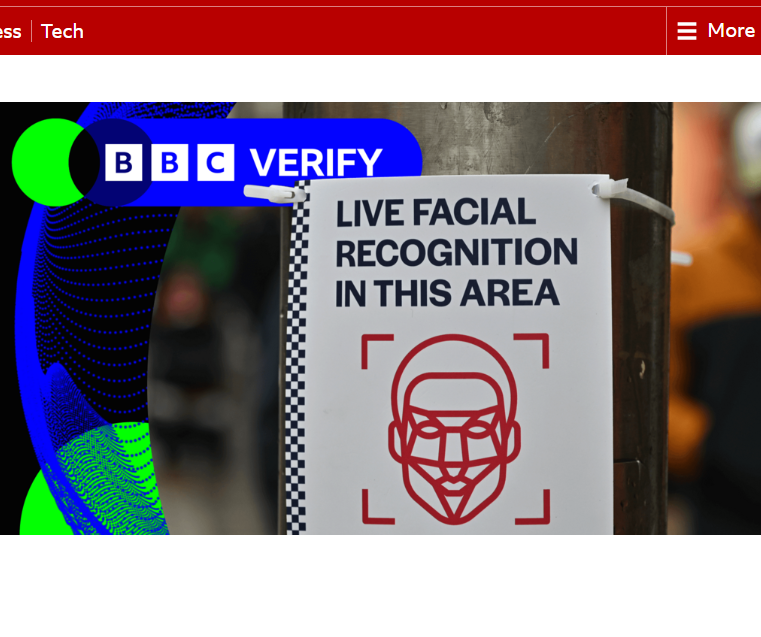761x637 pixels.
Task: Open the Tech section in the navigation bar
Action: tap(62, 32)
